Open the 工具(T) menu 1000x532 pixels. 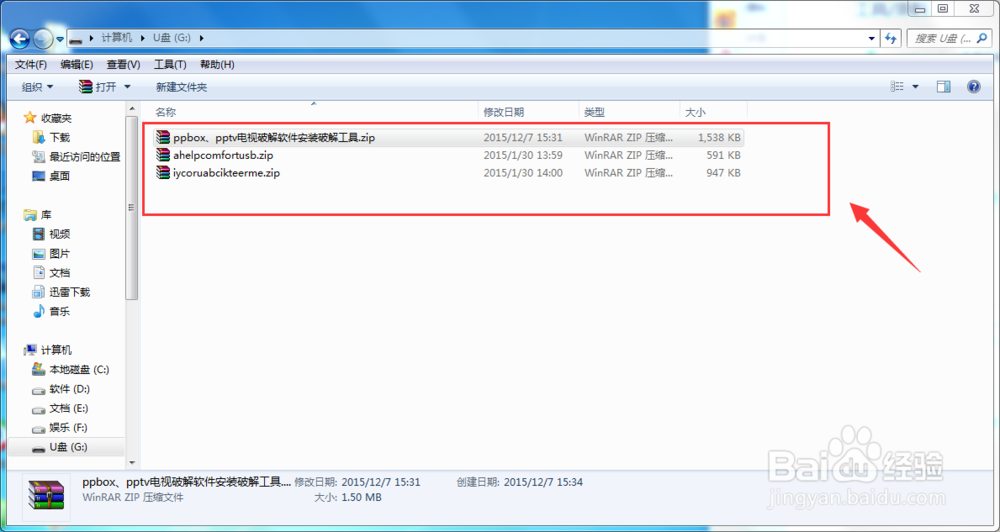(x=170, y=64)
